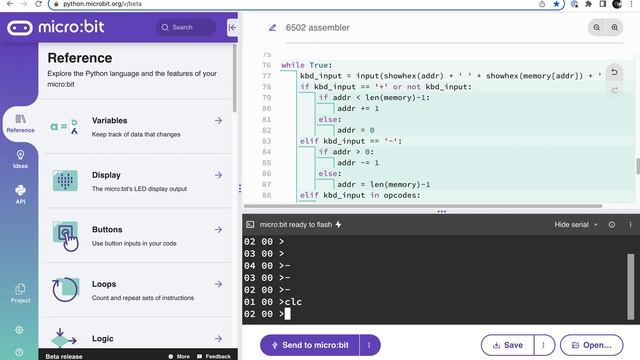Click the editor horizontal scrollbar
The image size is (640, 360).
(423, 206)
